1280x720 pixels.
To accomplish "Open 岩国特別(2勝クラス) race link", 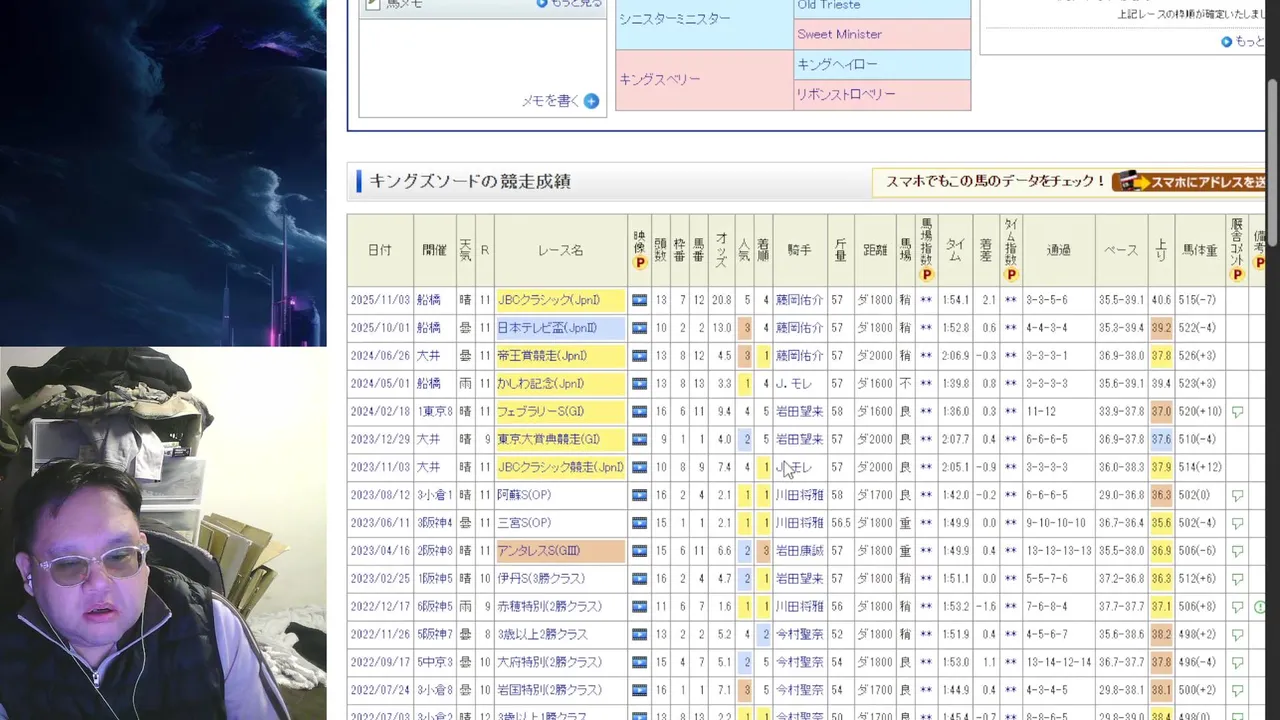I will 550,690.
